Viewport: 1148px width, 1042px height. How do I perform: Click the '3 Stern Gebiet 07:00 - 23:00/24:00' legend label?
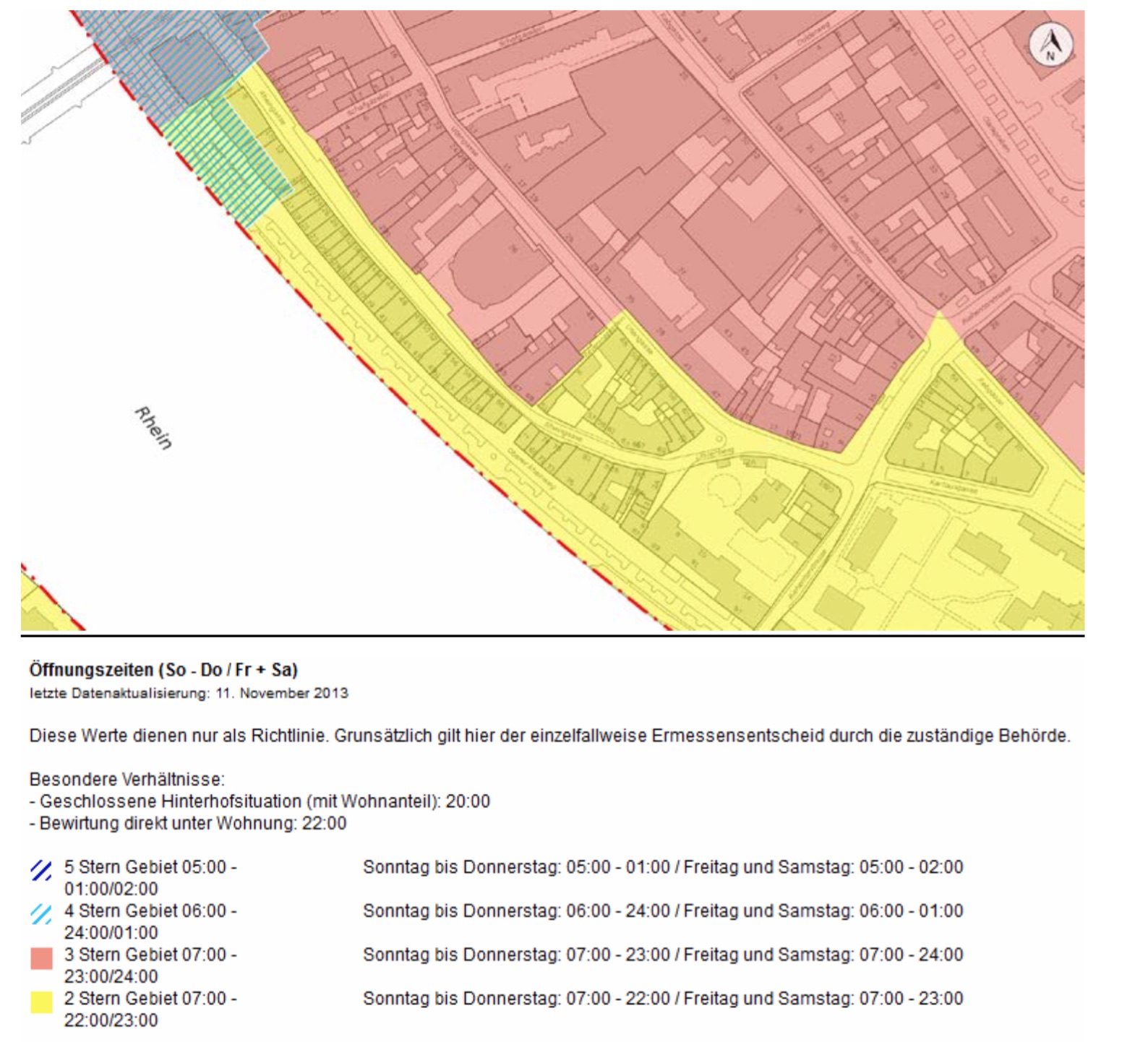[150, 965]
